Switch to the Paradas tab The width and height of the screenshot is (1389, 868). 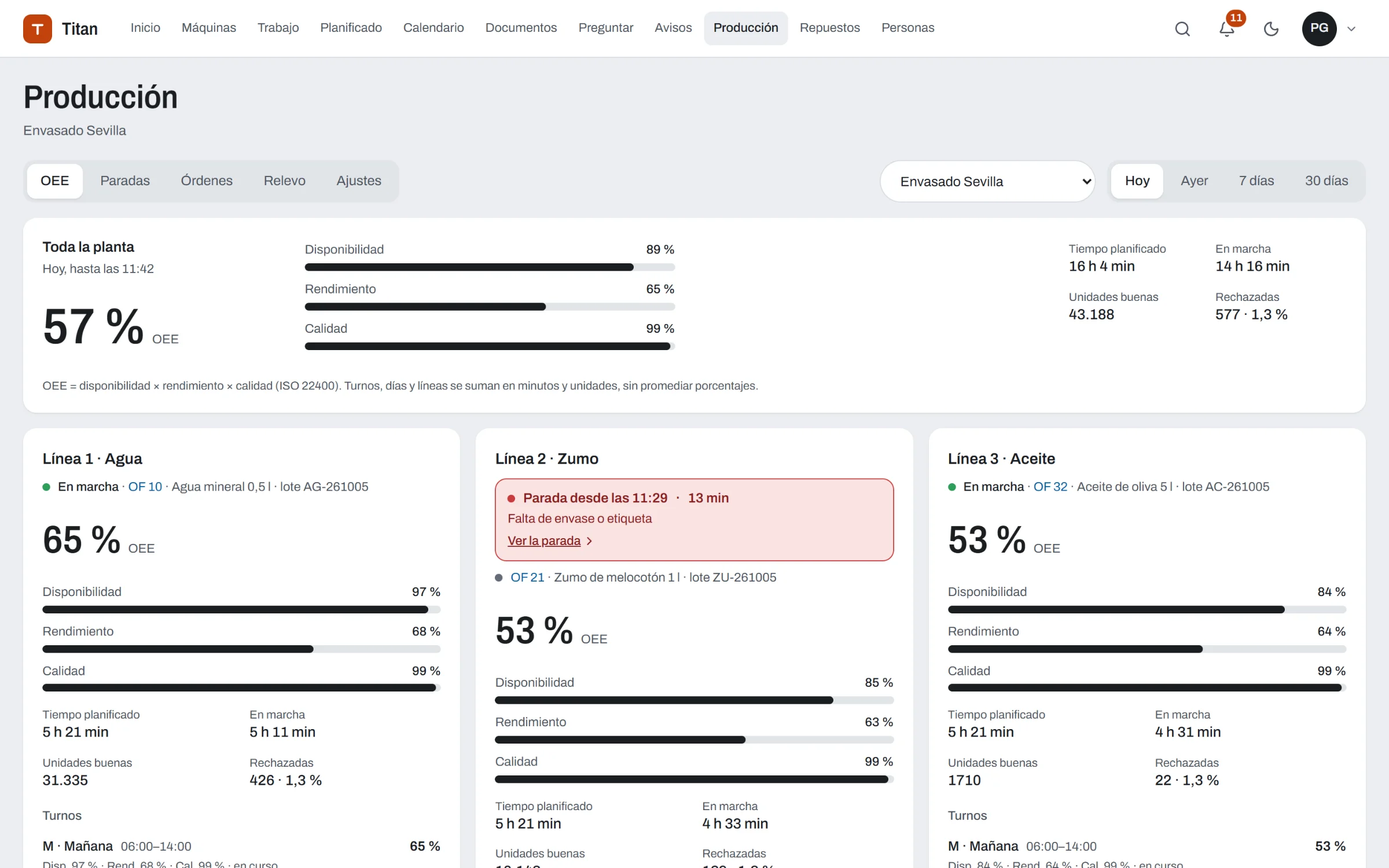click(125, 181)
